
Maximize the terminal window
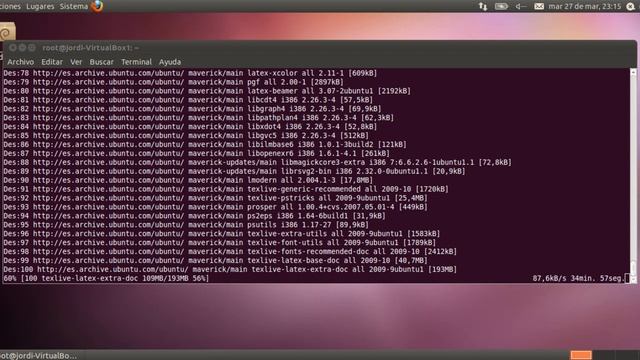(32, 48)
